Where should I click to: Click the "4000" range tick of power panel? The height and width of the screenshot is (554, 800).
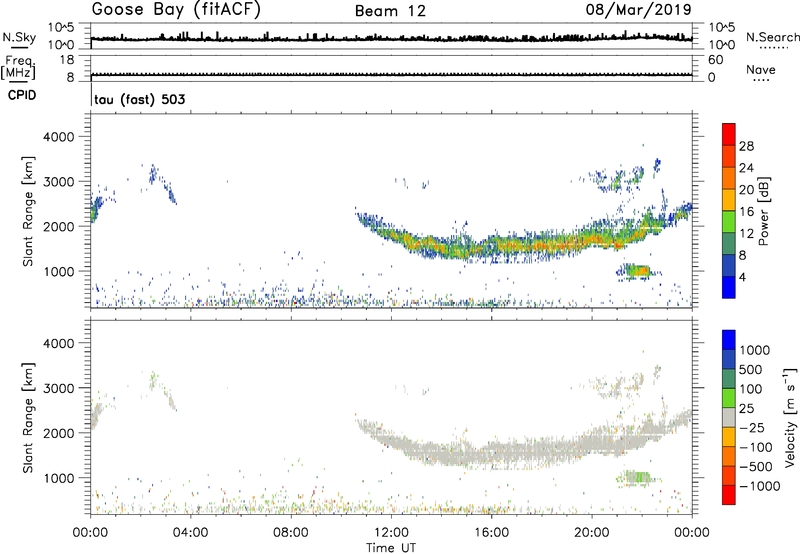coord(59,137)
